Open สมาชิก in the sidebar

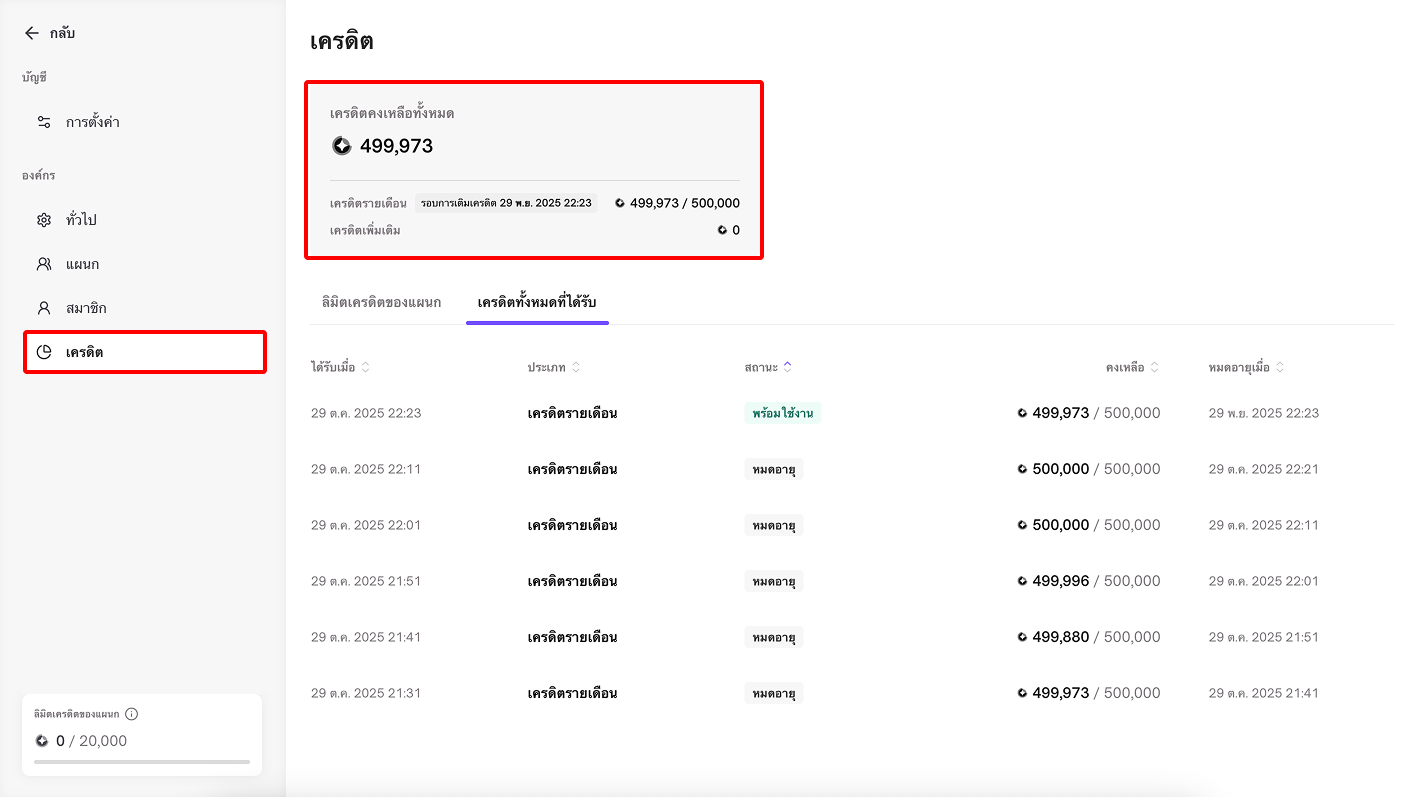coord(86,308)
